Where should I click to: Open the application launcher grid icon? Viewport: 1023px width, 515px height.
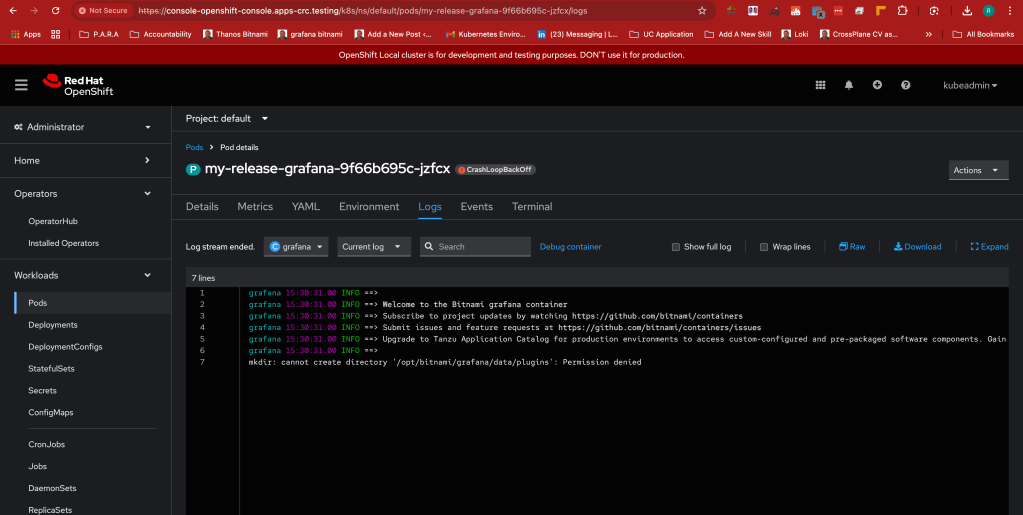(821, 85)
